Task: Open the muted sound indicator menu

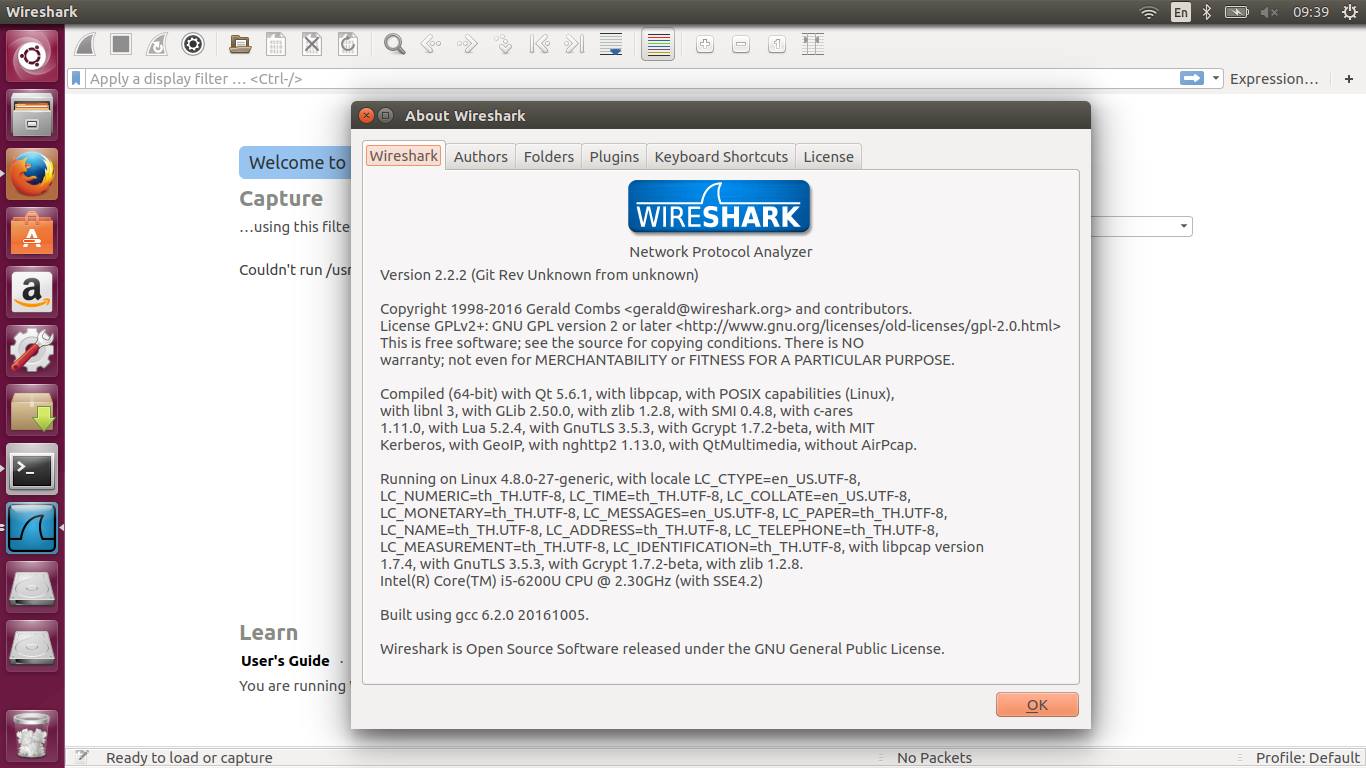Action: [1269, 12]
